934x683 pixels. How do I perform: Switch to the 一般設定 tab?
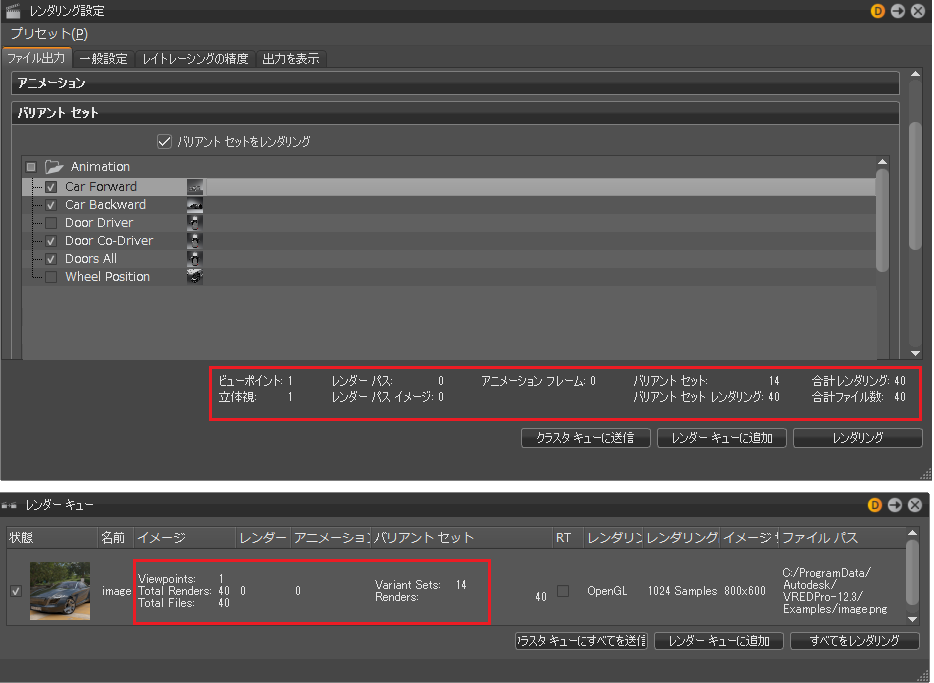104,58
